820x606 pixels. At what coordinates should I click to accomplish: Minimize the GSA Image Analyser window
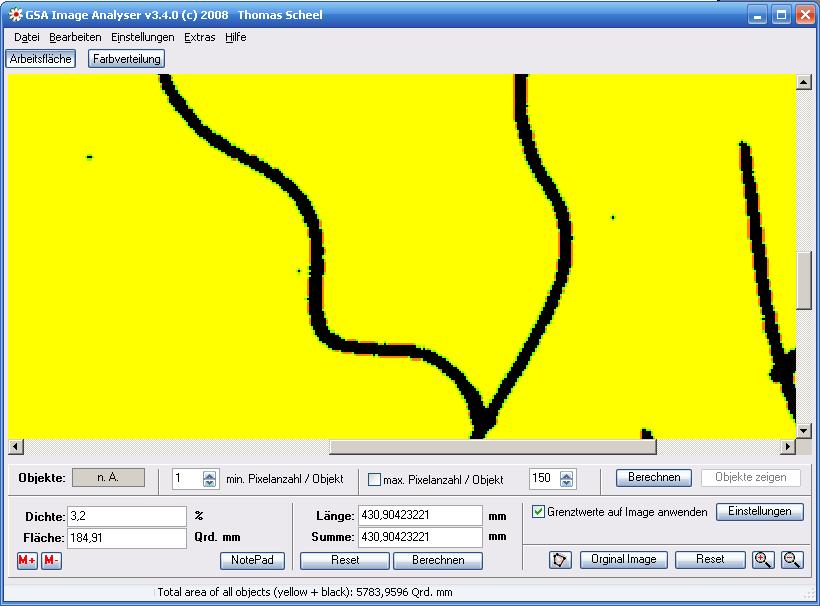tap(757, 15)
